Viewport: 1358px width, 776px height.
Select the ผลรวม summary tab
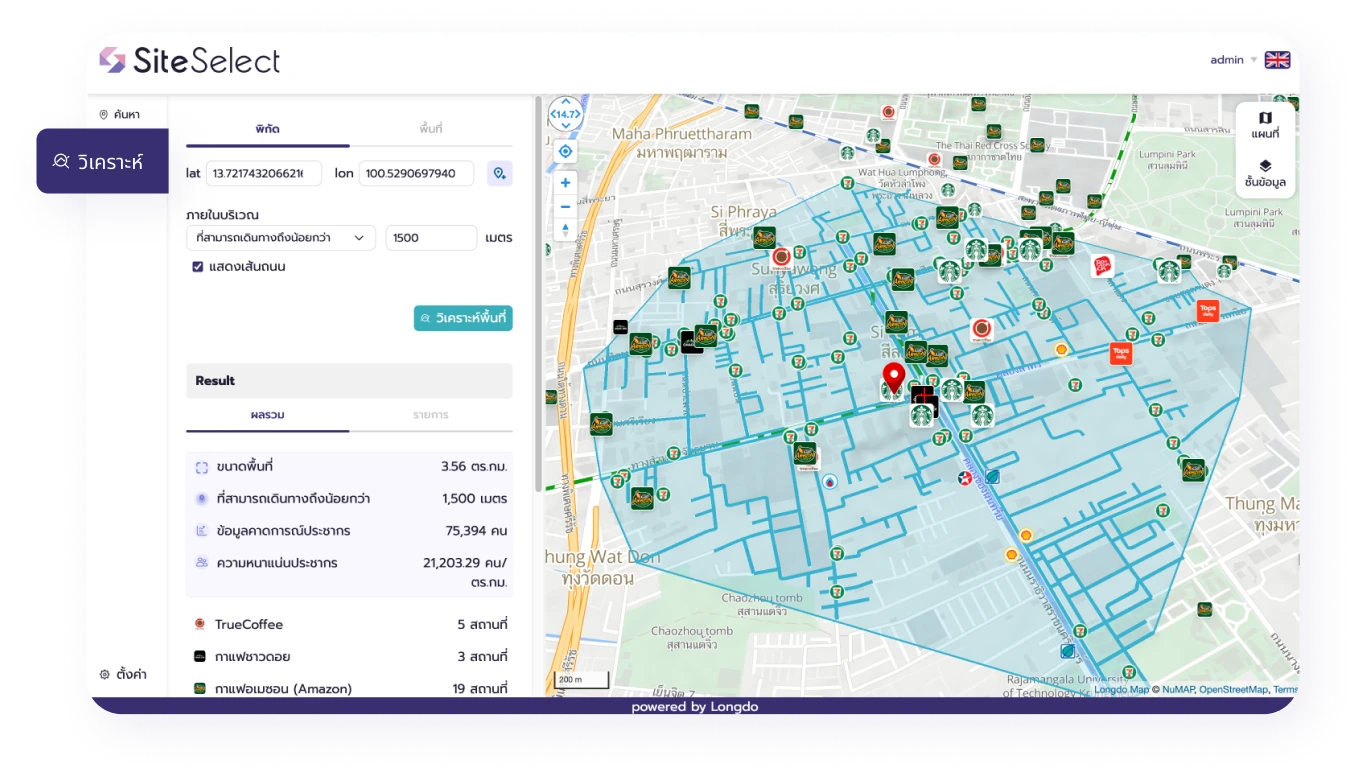click(x=267, y=415)
